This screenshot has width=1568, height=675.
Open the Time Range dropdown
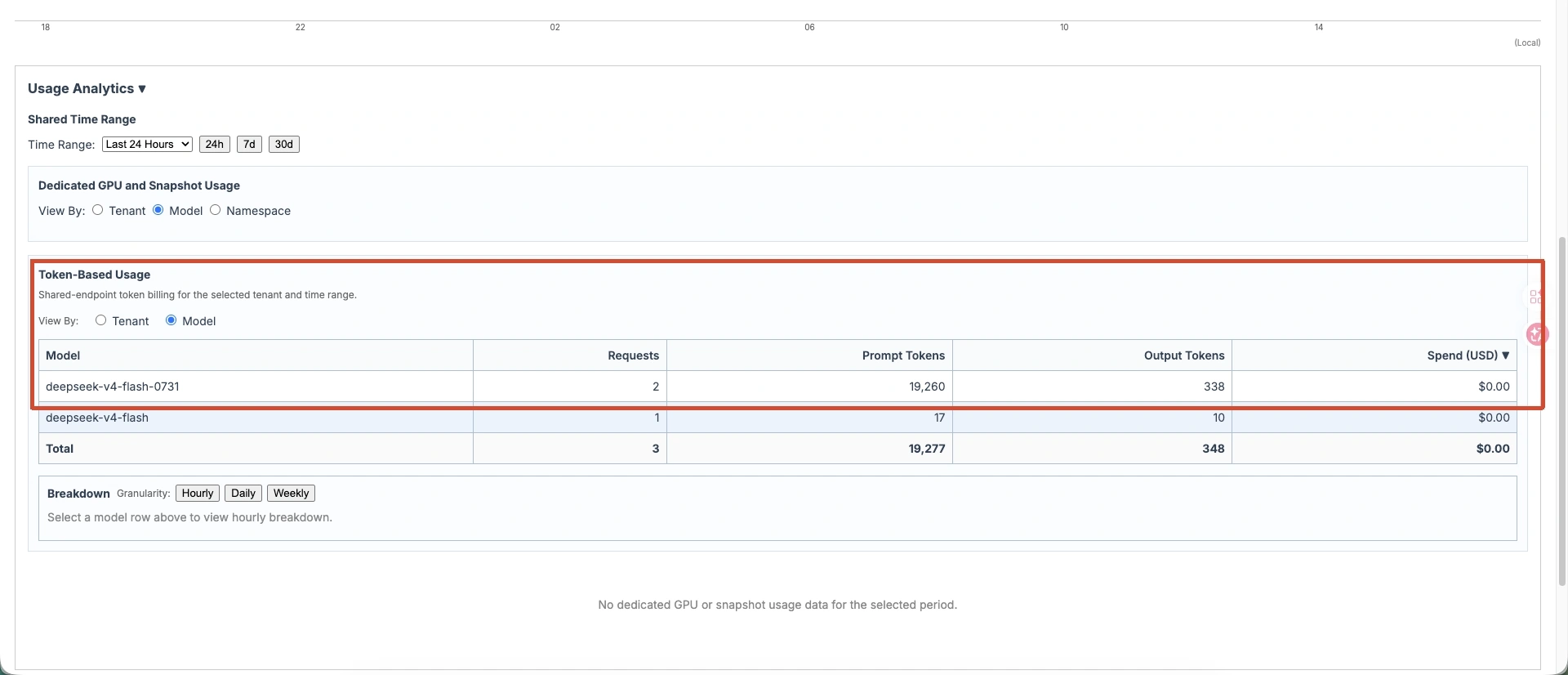point(147,145)
